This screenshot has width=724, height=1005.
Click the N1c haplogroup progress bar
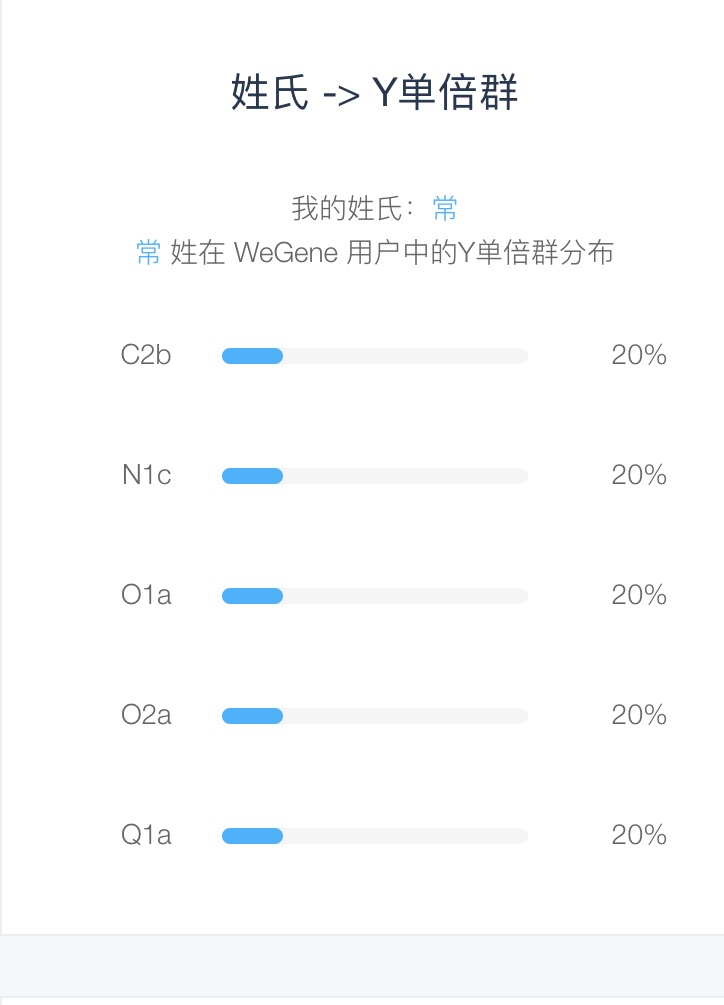pyautogui.click(x=375, y=476)
